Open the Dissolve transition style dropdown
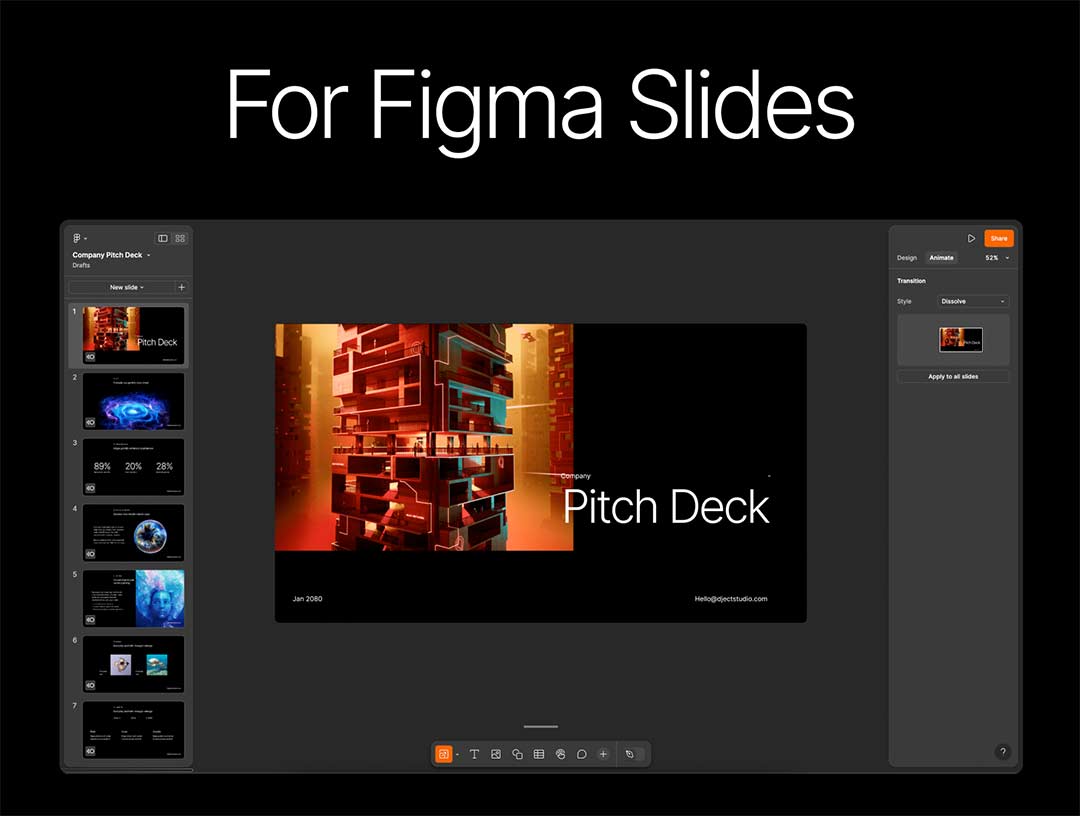Image resolution: width=1080 pixels, height=816 pixels. pos(973,301)
